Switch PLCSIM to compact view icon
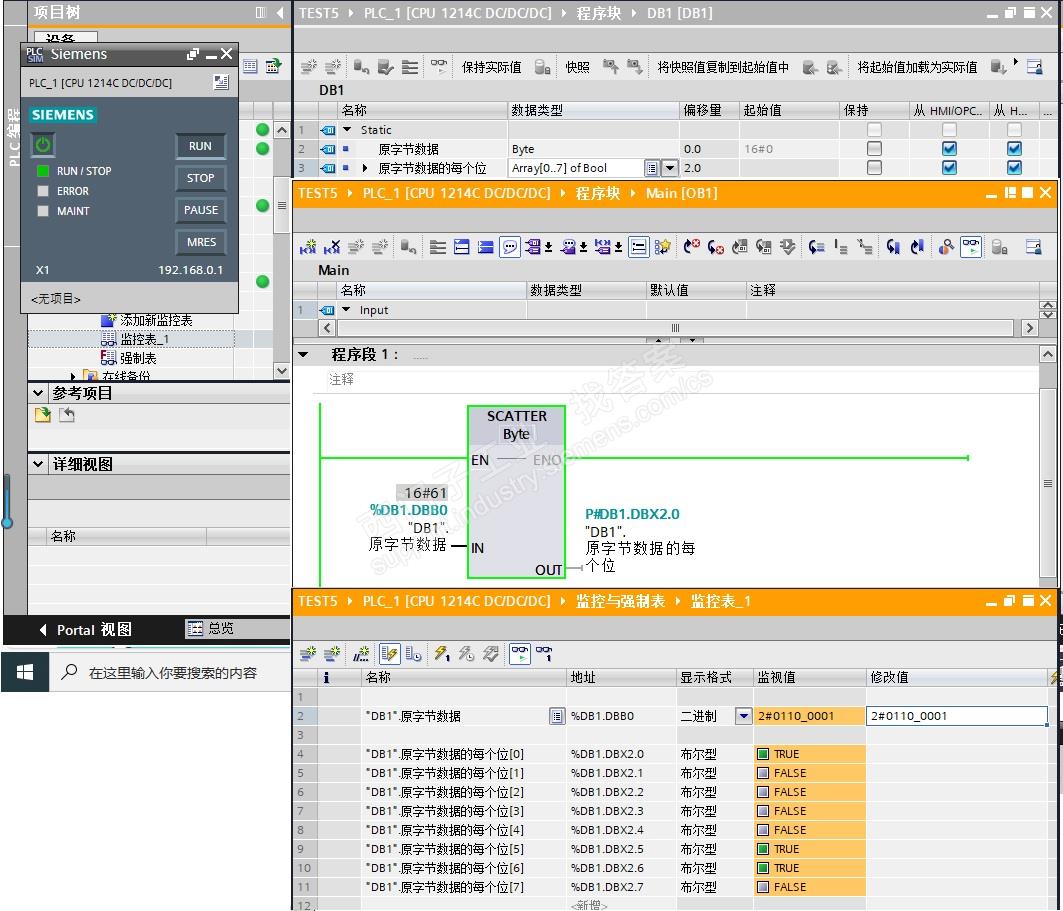The width and height of the screenshot is (1063, 911). pyautogui.click(x=221, y=83)
